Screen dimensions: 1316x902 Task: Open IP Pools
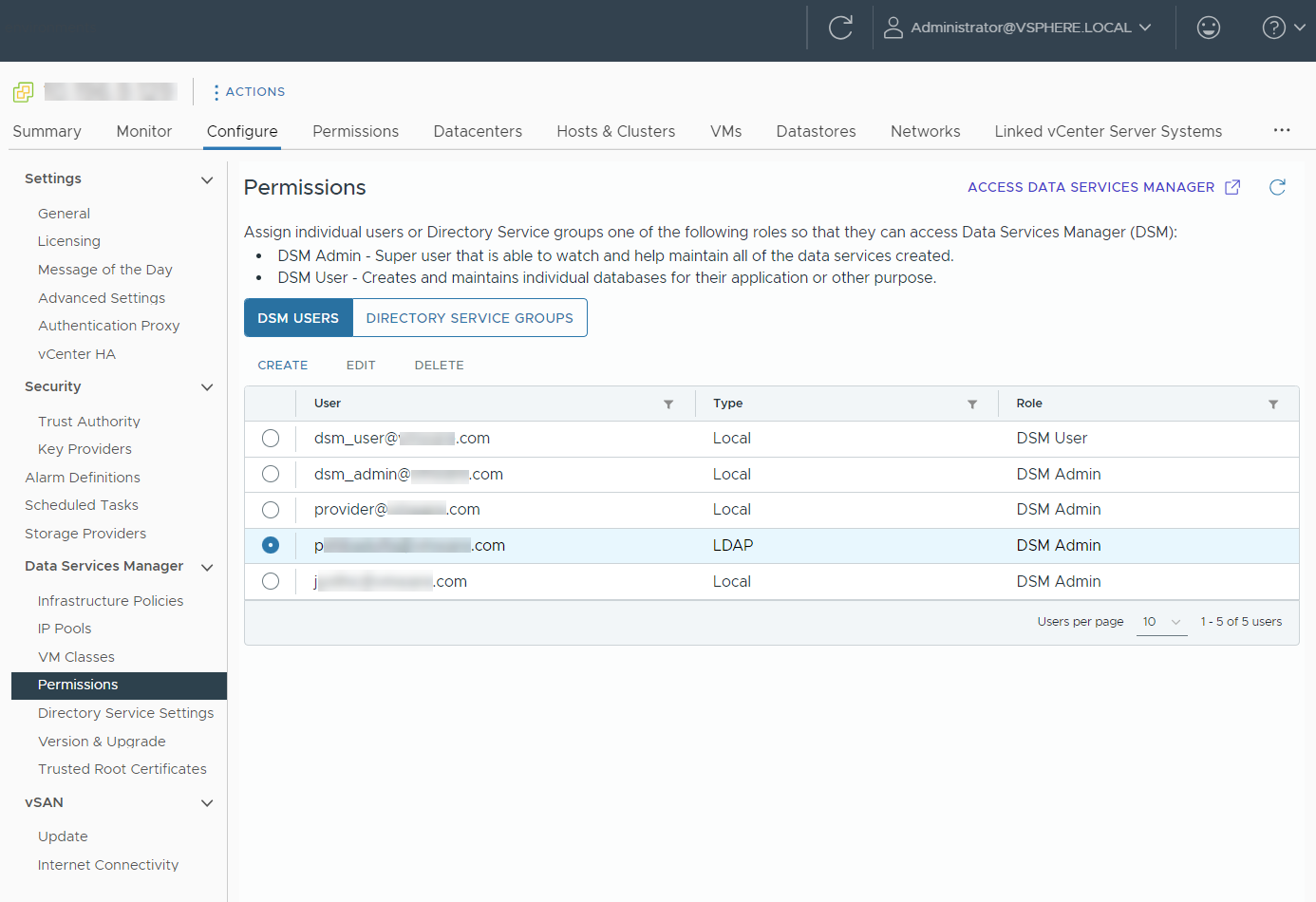65,629
